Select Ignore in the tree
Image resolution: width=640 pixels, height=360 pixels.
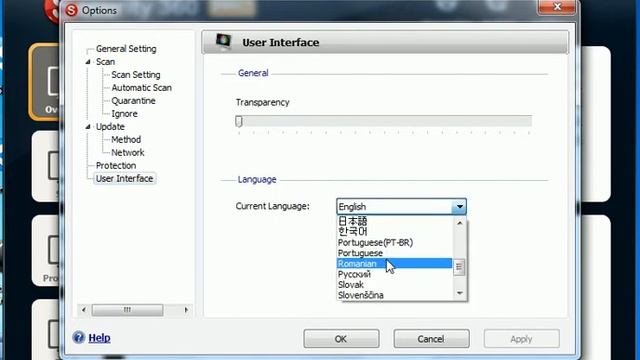click(x=124, y=114)
